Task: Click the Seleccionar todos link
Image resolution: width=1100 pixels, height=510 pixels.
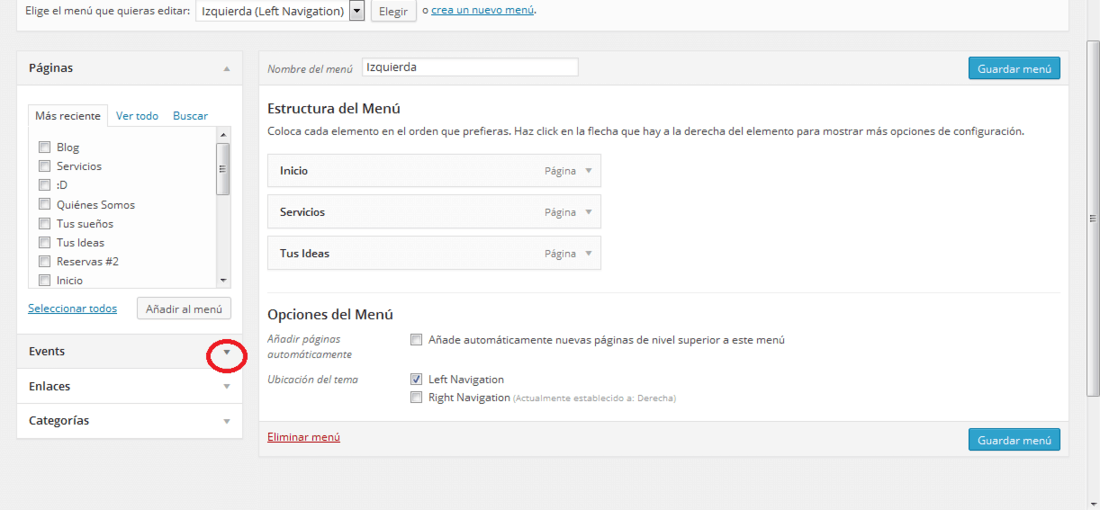Action: point(72,308)
